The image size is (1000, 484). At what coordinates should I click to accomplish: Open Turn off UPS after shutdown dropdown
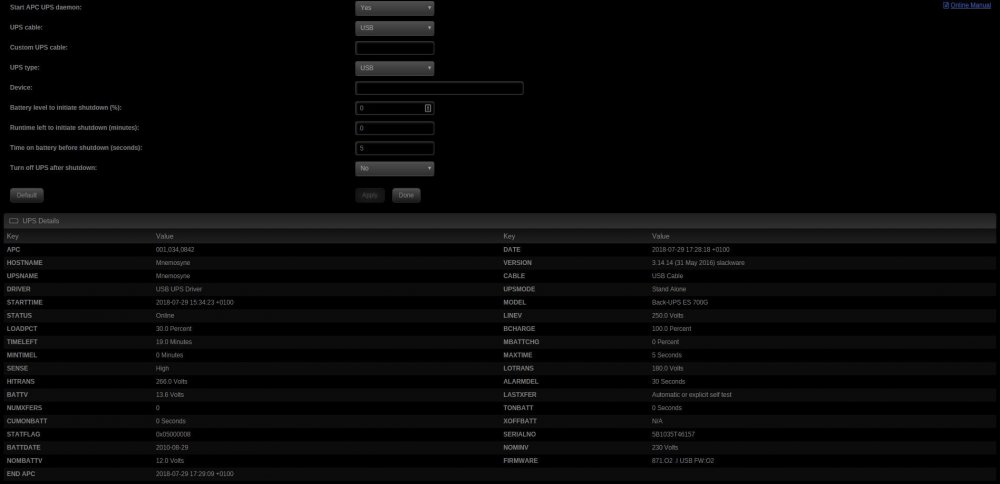tap(395, 168)
